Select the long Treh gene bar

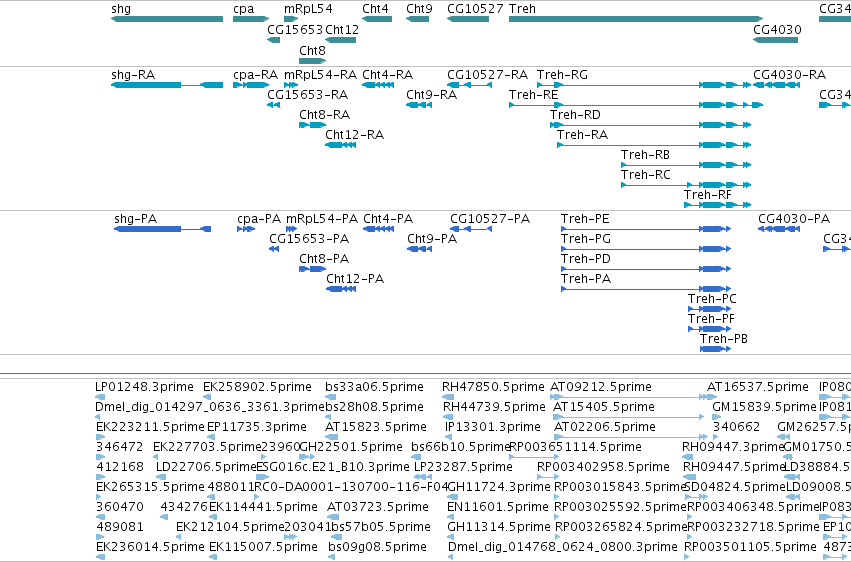[x=636, y=19]
